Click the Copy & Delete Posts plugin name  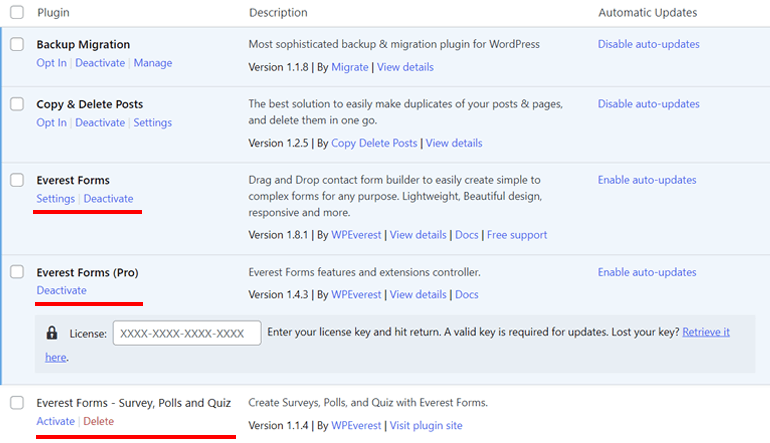pyautogui.click(x=89, y=105)
